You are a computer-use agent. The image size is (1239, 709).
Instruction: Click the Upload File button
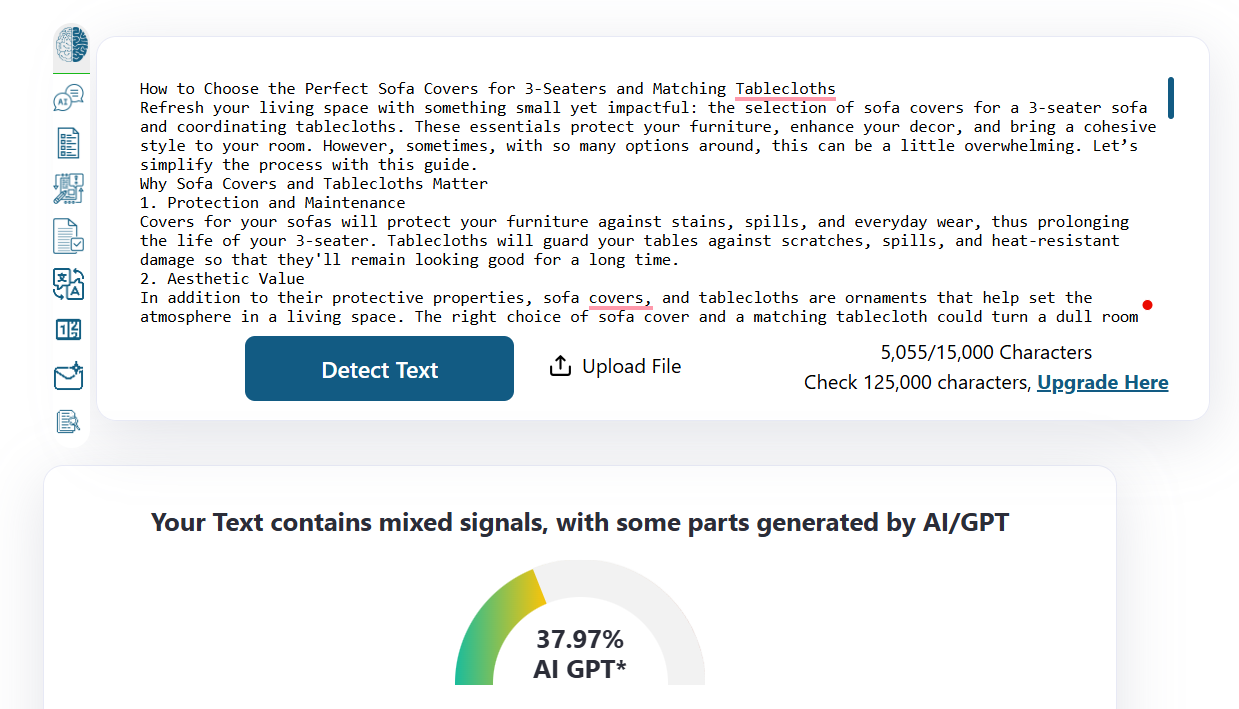[615, 367]
